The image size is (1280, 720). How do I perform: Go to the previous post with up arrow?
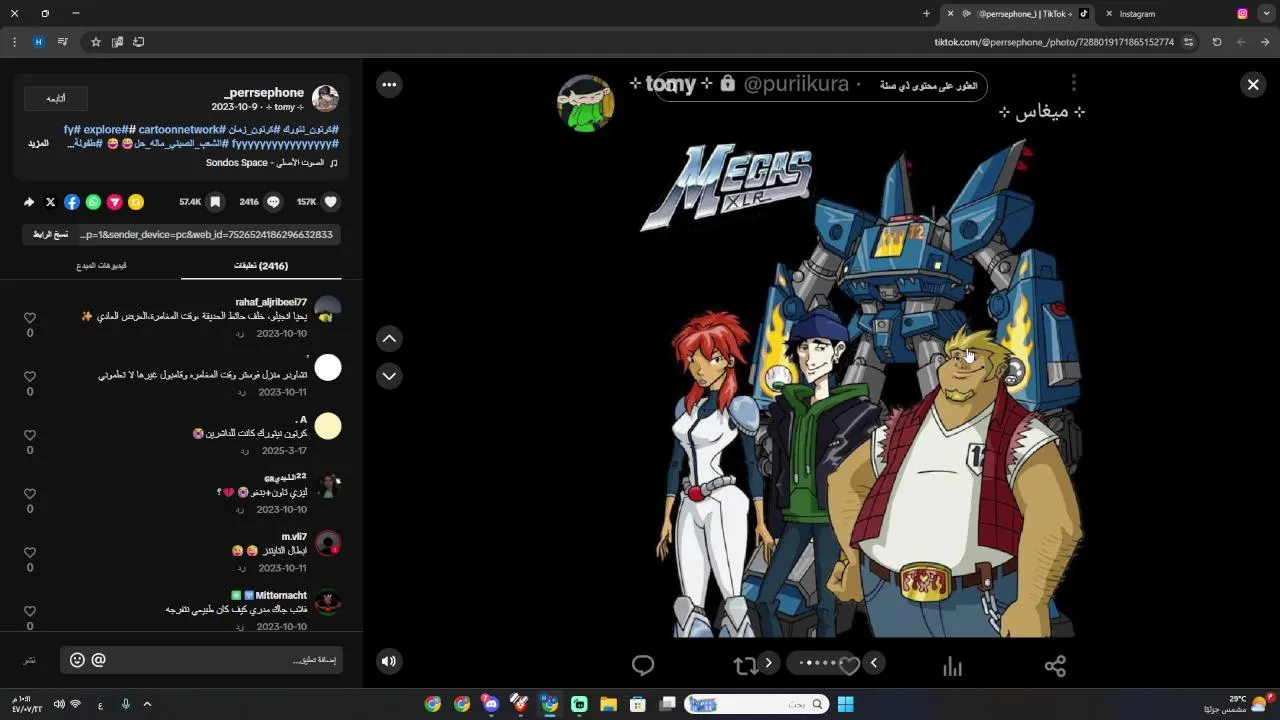point(389,339)
